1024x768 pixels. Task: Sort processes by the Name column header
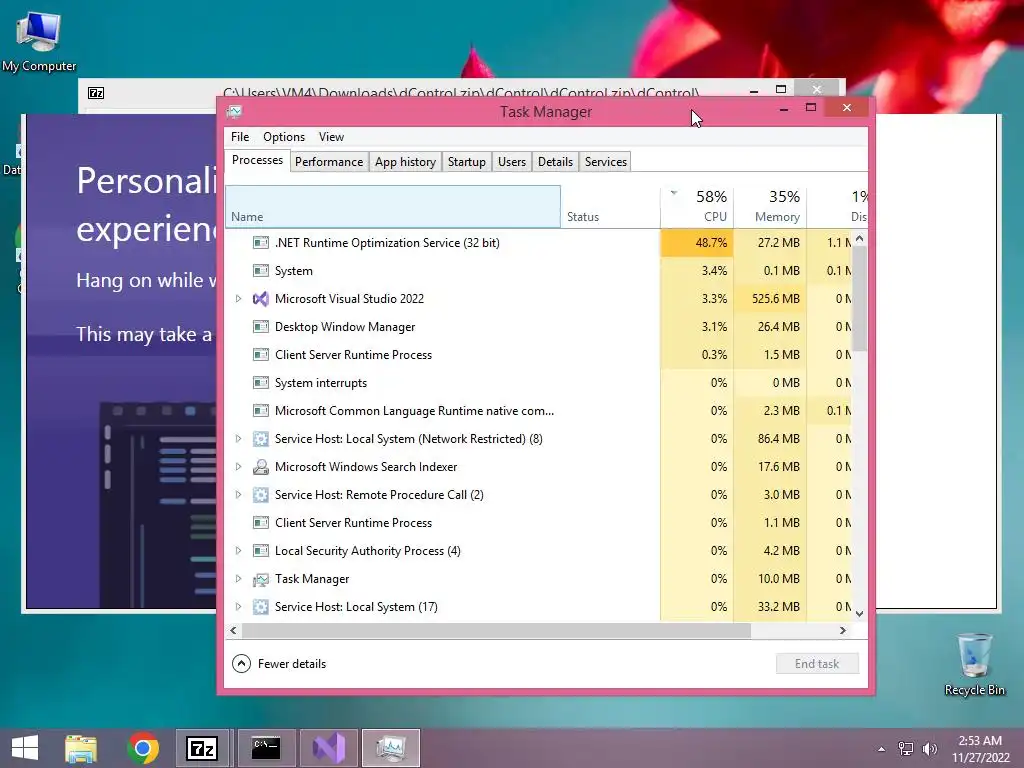[392, 207]
